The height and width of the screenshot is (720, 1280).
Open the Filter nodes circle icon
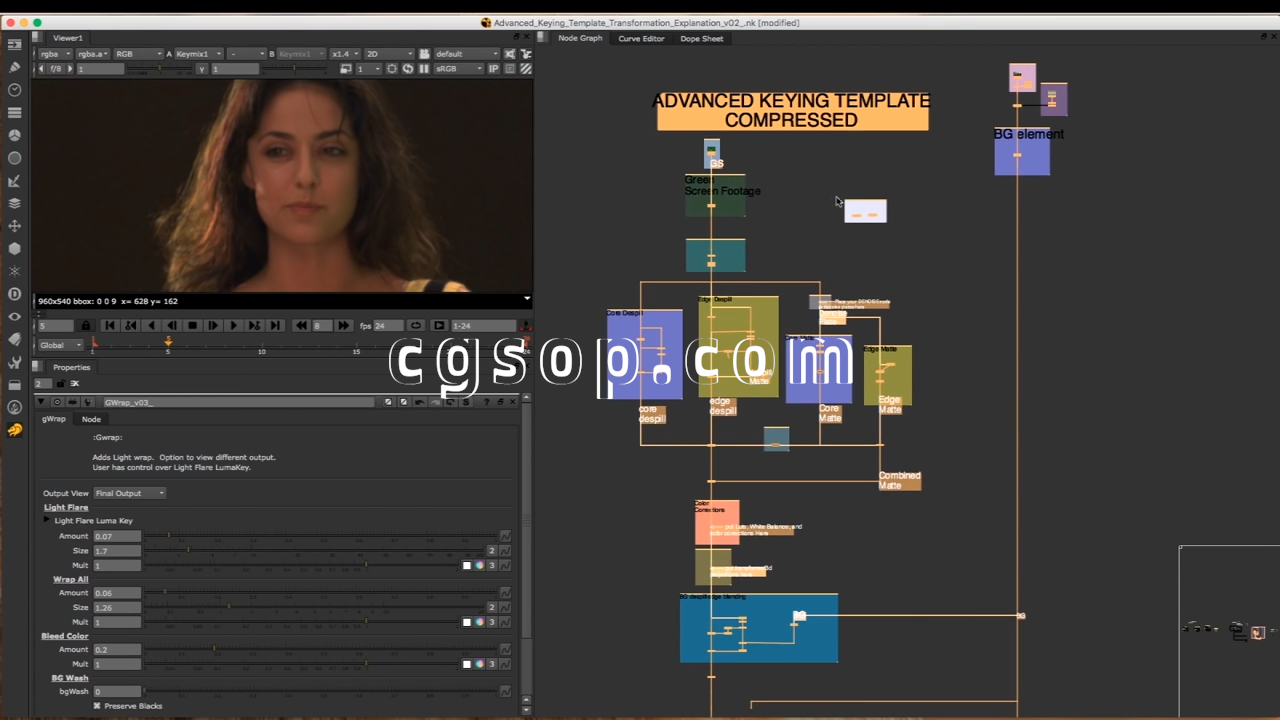click(14, 158)
